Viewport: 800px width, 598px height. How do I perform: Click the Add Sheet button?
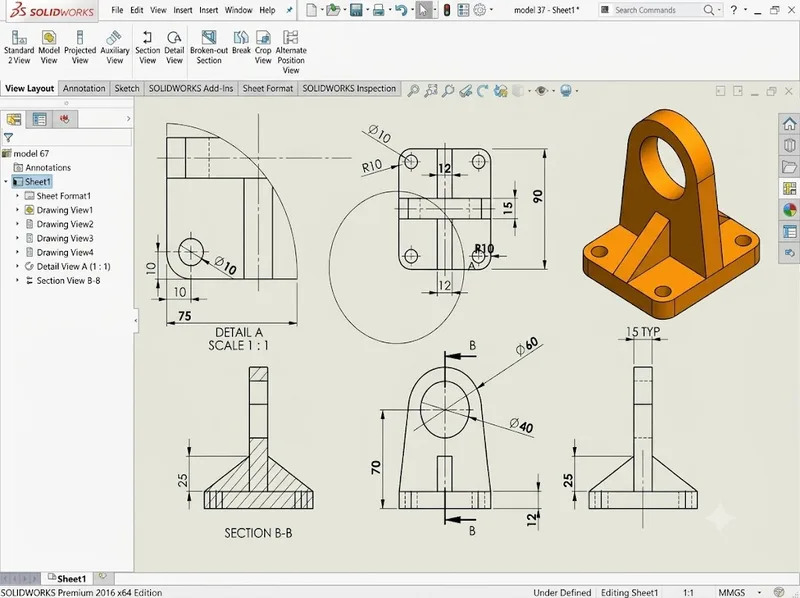103,577
